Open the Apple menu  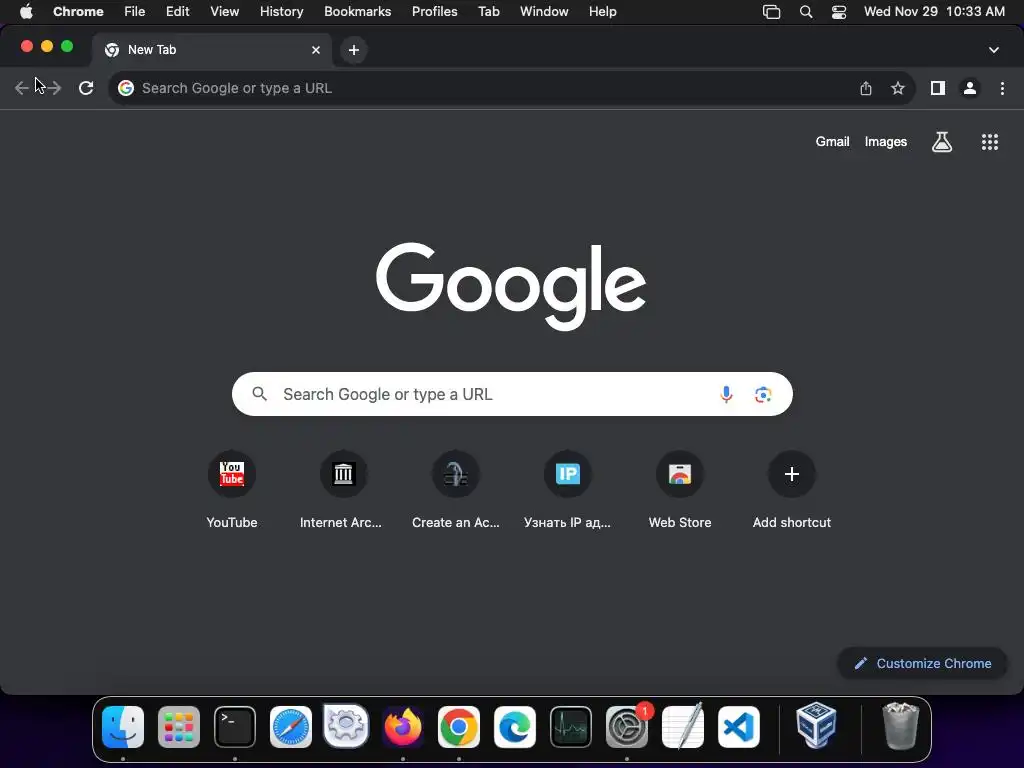click(x=26, y=12)
